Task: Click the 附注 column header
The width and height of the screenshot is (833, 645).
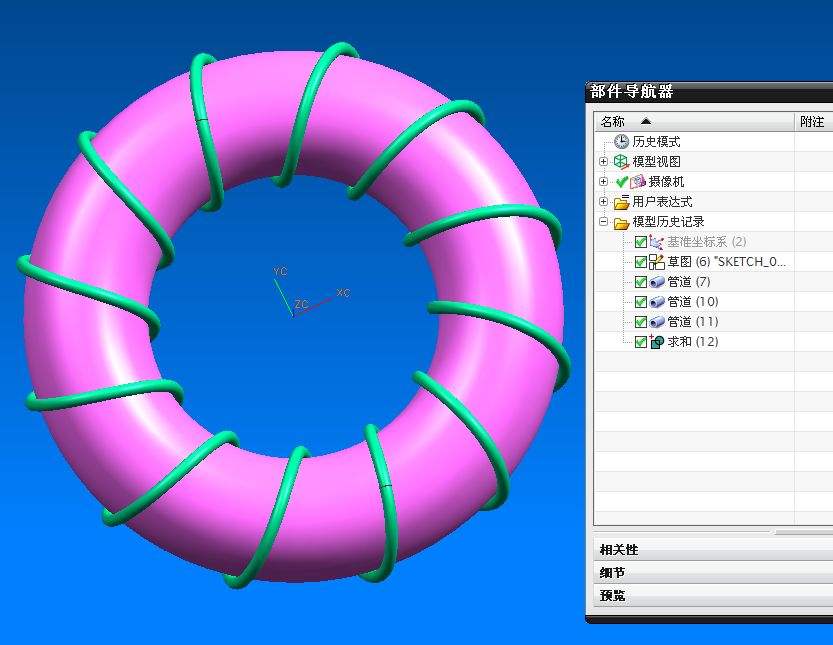Action: 814,122
